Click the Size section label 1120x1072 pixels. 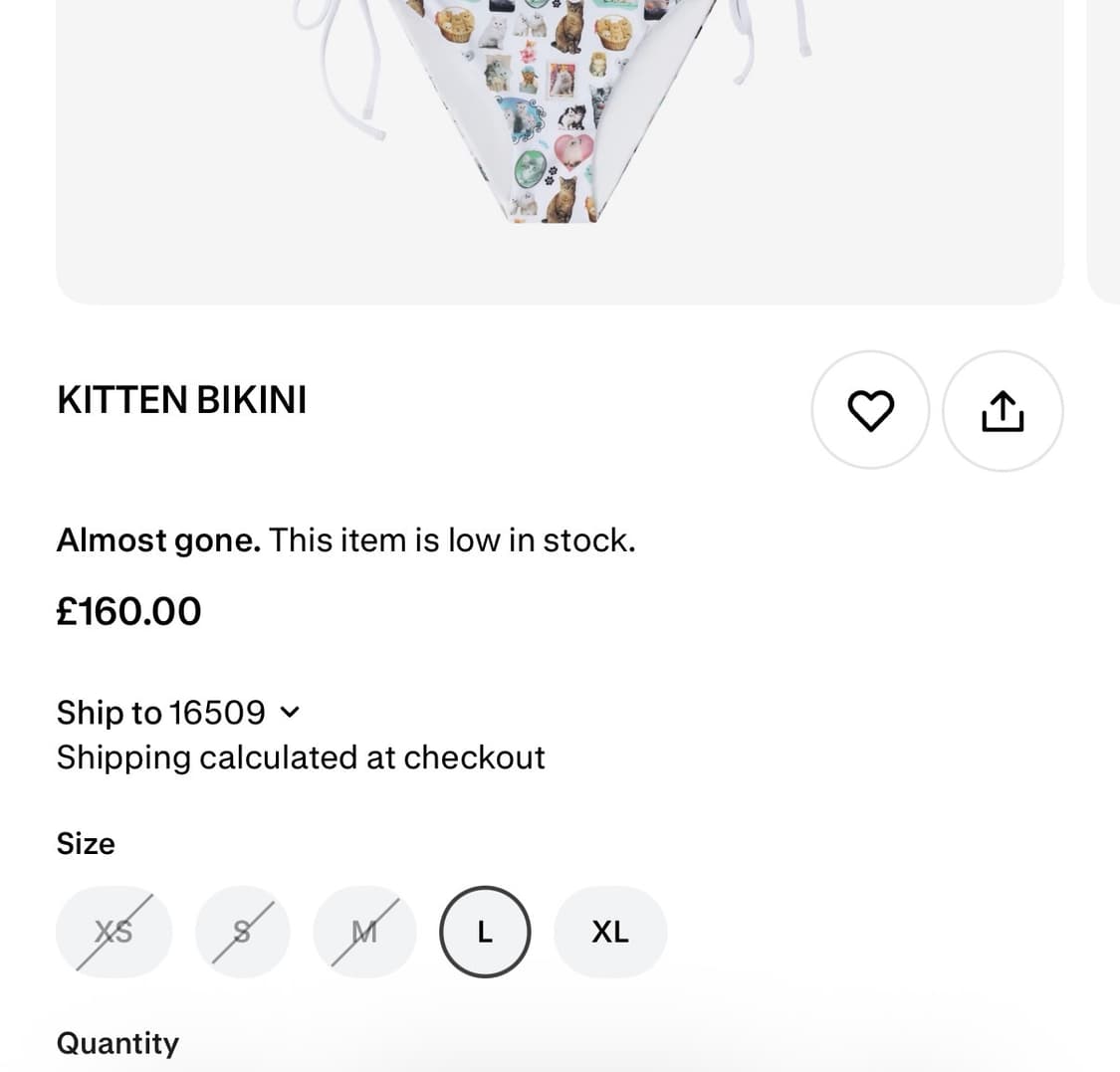pyautogui.click(x=86, y=844)
